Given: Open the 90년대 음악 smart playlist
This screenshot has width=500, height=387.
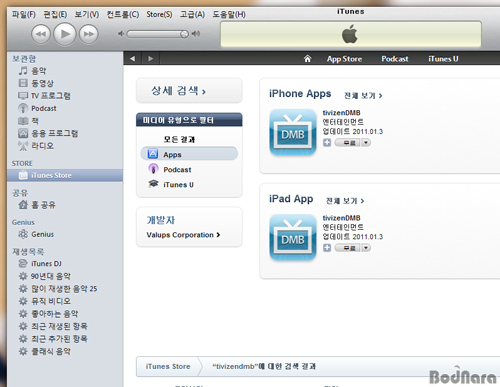Looking at the screenshot, I should (65, 276).
